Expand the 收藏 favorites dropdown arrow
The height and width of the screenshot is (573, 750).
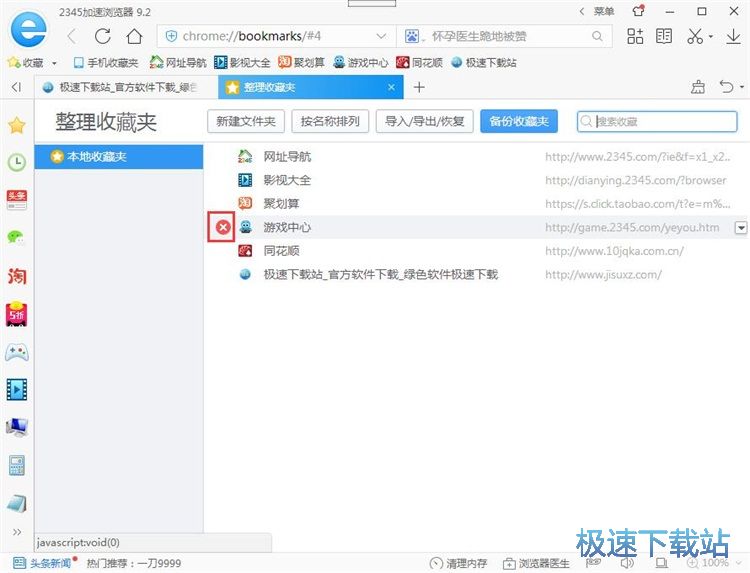pos(54,63)
